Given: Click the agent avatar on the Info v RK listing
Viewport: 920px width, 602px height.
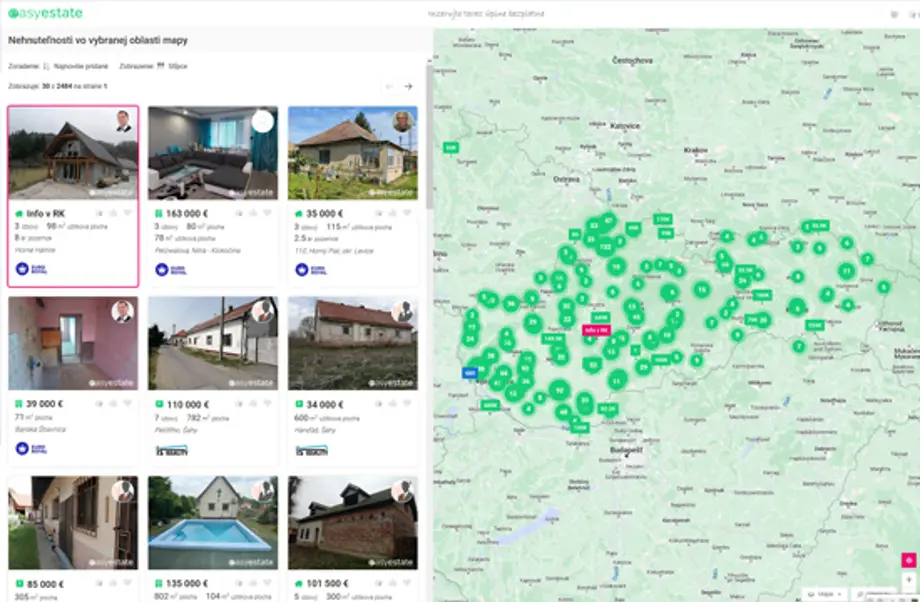Looking at the screenshot, I should [x=123, y=121].
